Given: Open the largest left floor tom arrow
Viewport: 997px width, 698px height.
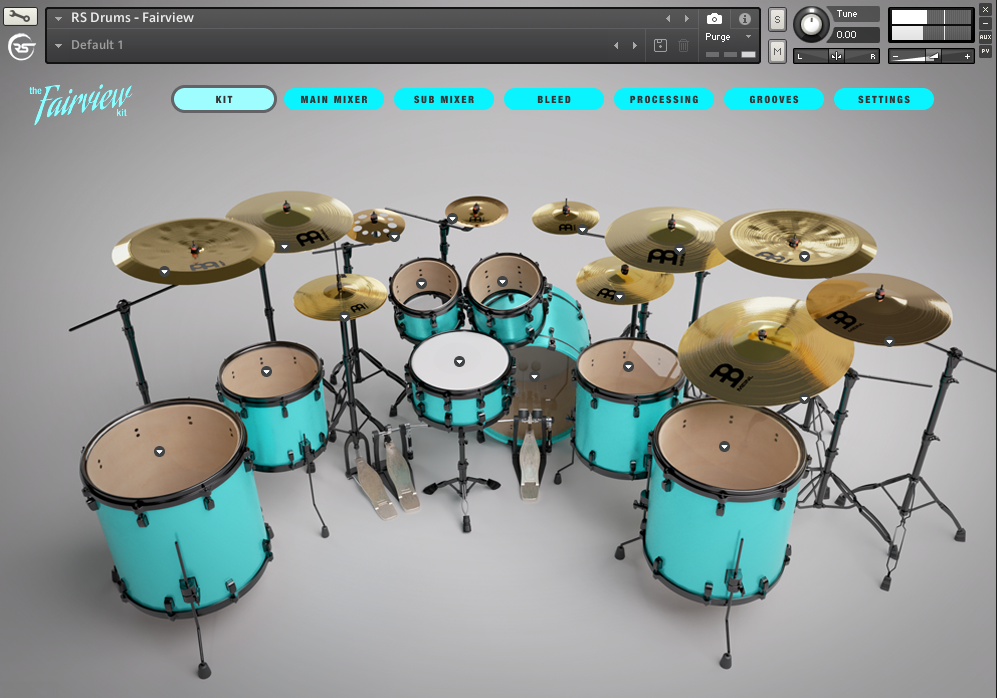Looking at the screenshot, I should click(x=160, y=451).
